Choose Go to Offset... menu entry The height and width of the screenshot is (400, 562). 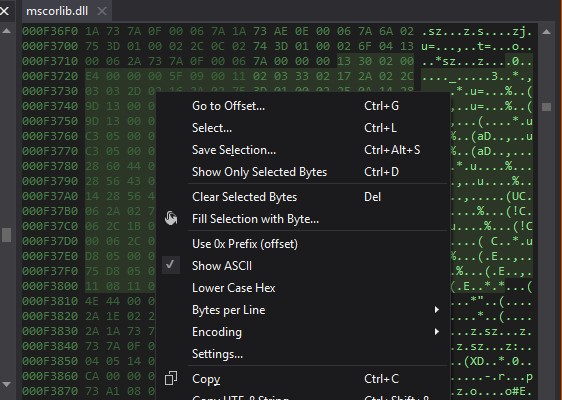click(x=303, y=106)
